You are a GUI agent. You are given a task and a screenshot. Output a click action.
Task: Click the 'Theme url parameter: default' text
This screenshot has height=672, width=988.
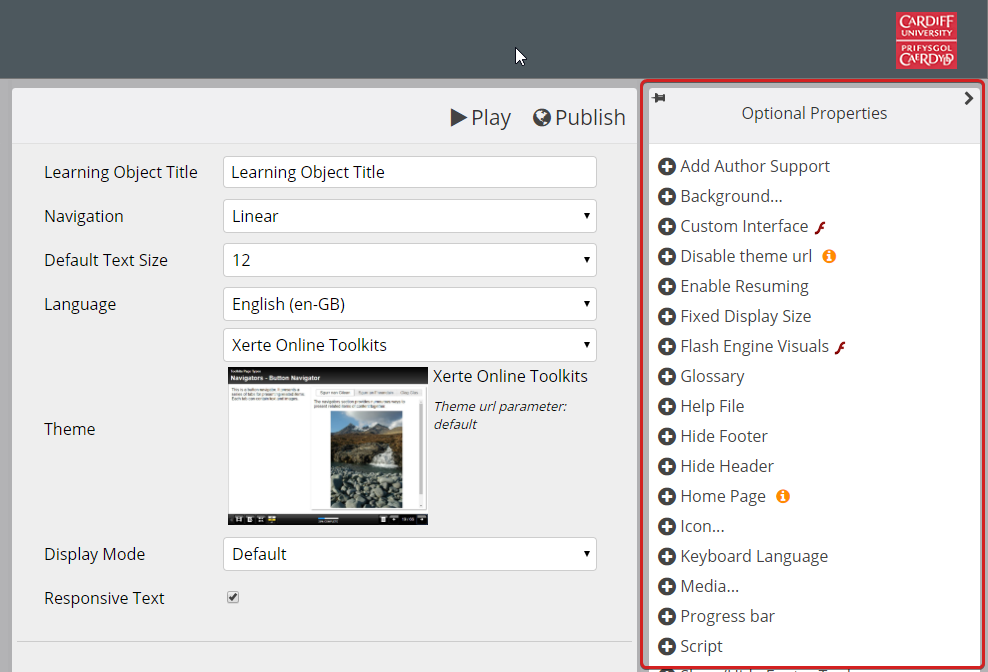click(x=500, y=415)
